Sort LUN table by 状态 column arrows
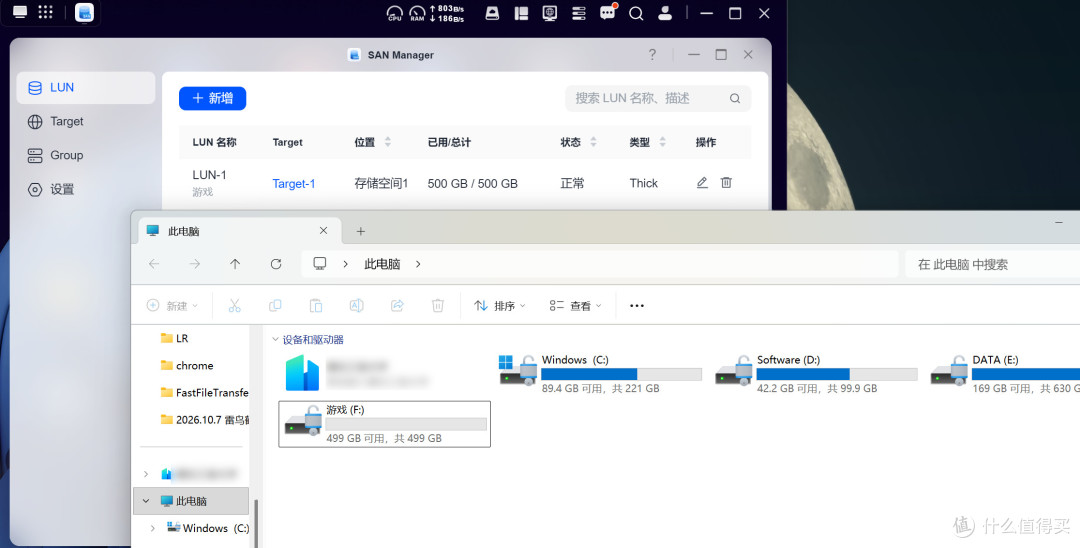Image resolution: width=1080 pixels, height=548 pixels. tap(593, 142)
